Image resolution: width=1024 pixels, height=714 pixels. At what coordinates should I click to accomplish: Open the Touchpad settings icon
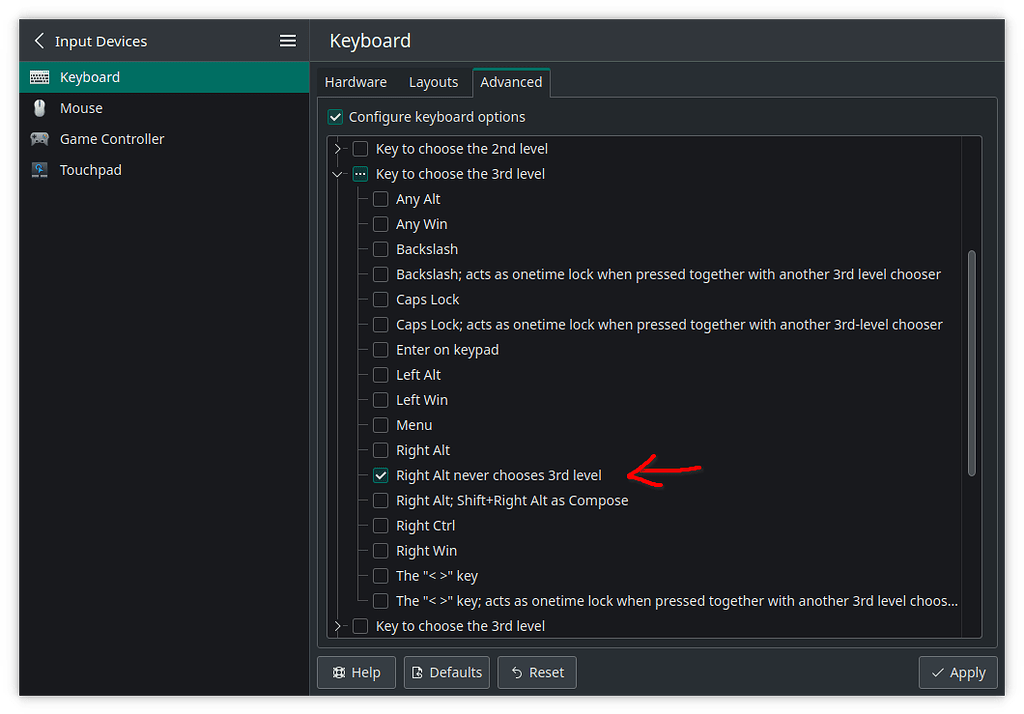point(37,169)
